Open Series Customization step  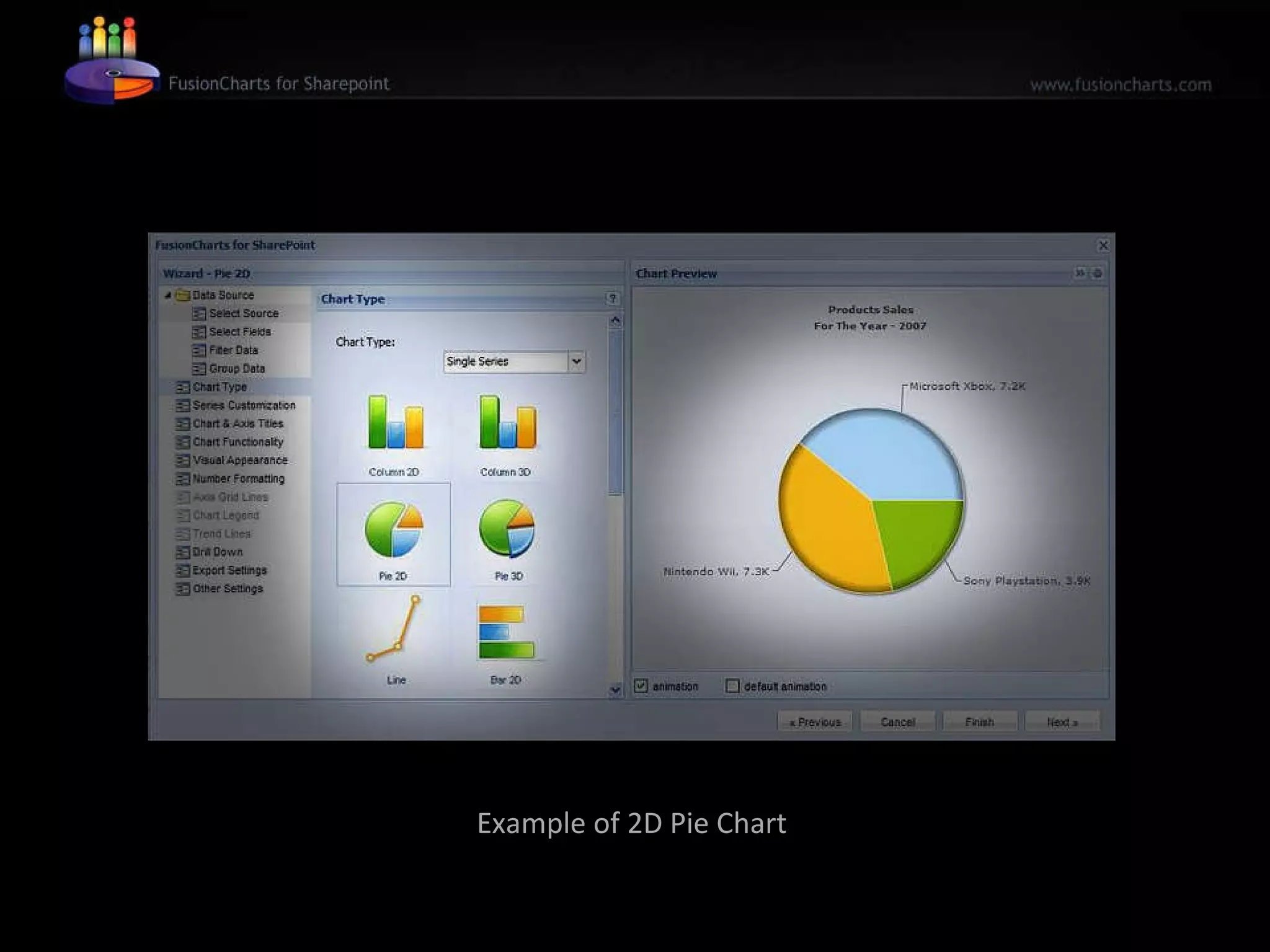(x=236, y=405)
